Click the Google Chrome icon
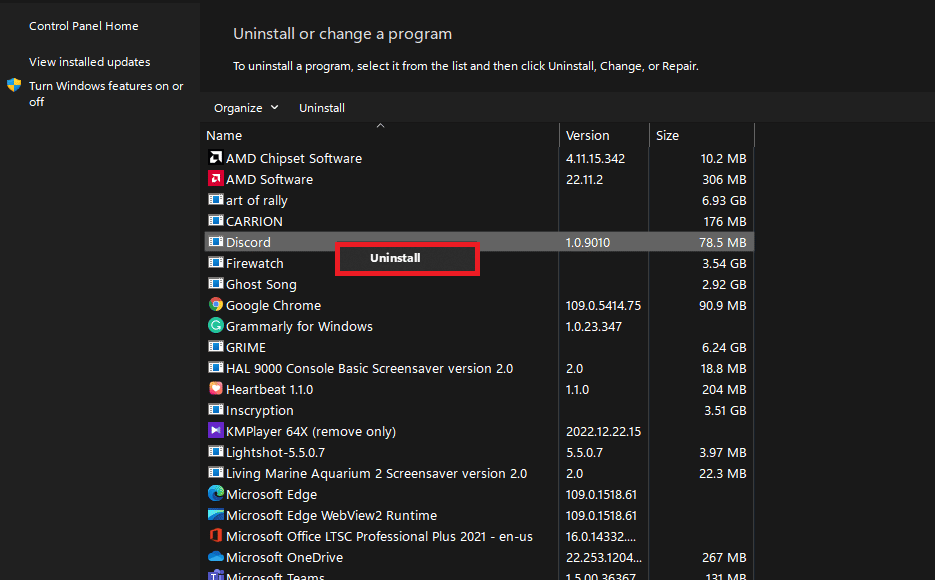The height and width of the screenshot is (580, 935). click(215, 305)
